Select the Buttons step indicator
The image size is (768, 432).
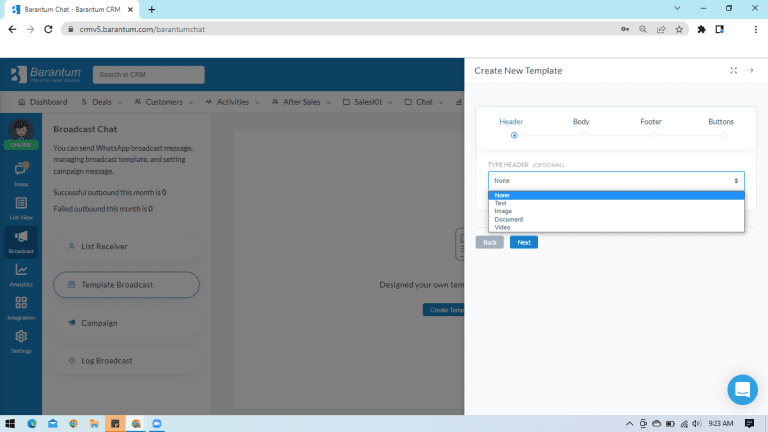point(723,135)
